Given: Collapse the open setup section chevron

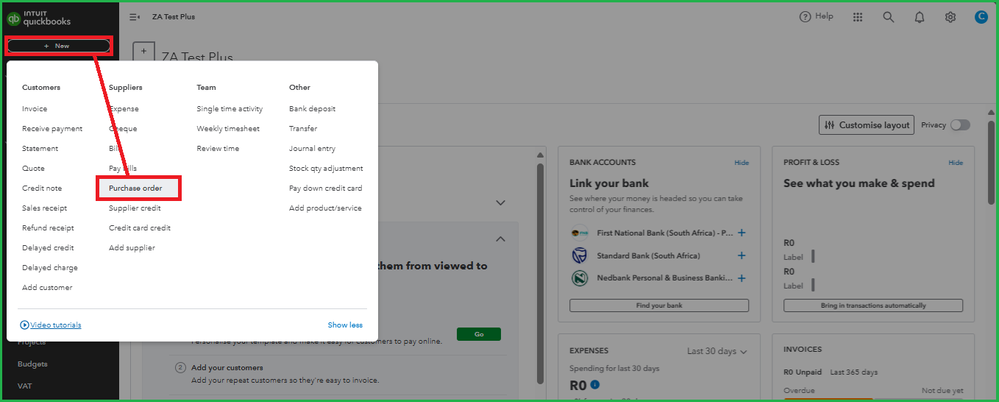Looking at the screenshot, I should (x=501, y=239).
